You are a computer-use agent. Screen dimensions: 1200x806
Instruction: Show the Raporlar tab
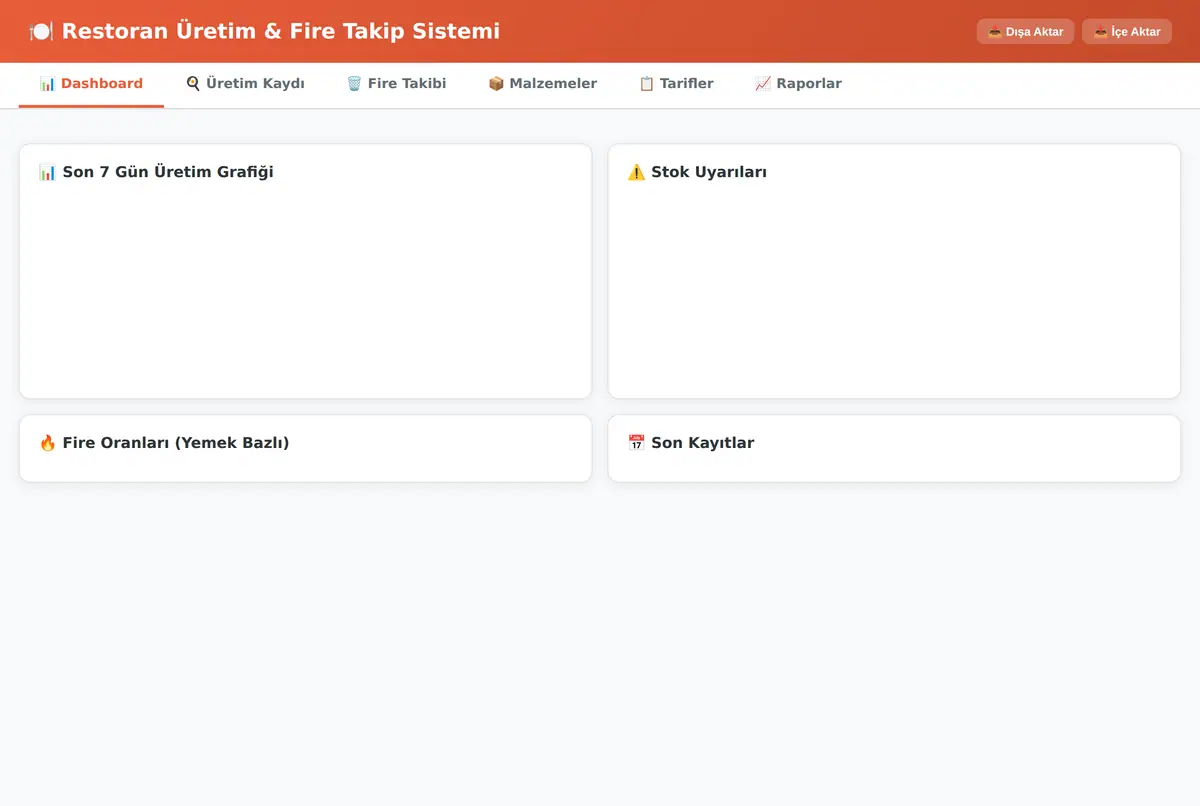tap(798, 84)
